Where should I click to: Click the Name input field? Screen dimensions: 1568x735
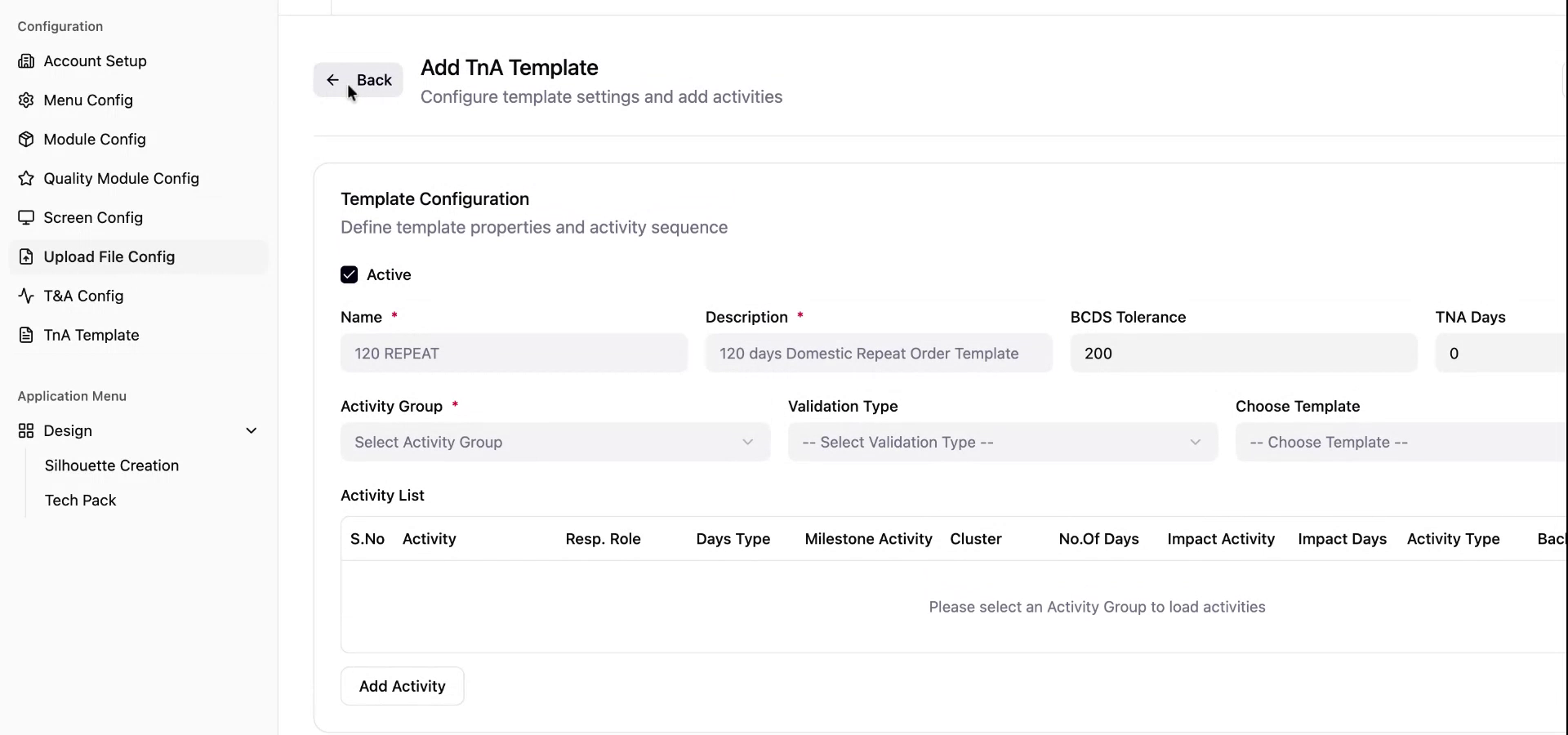pos(514,354)
